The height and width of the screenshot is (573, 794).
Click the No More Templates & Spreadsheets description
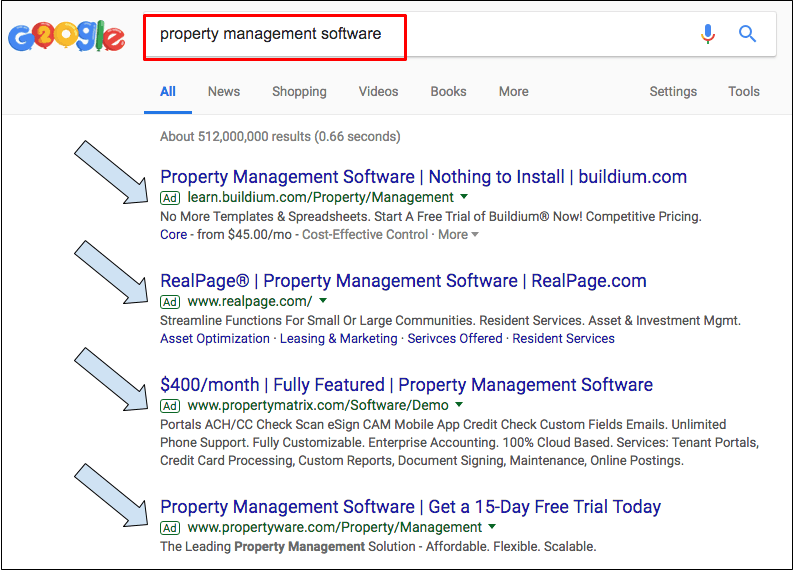pos(431,217)
